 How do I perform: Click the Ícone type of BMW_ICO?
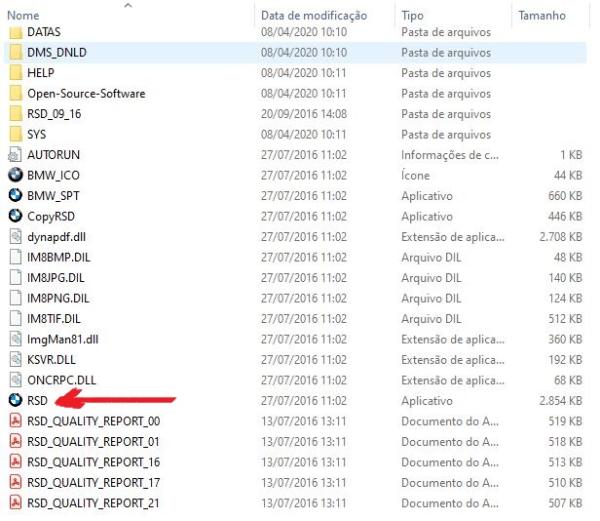click(x=415, y=175)
